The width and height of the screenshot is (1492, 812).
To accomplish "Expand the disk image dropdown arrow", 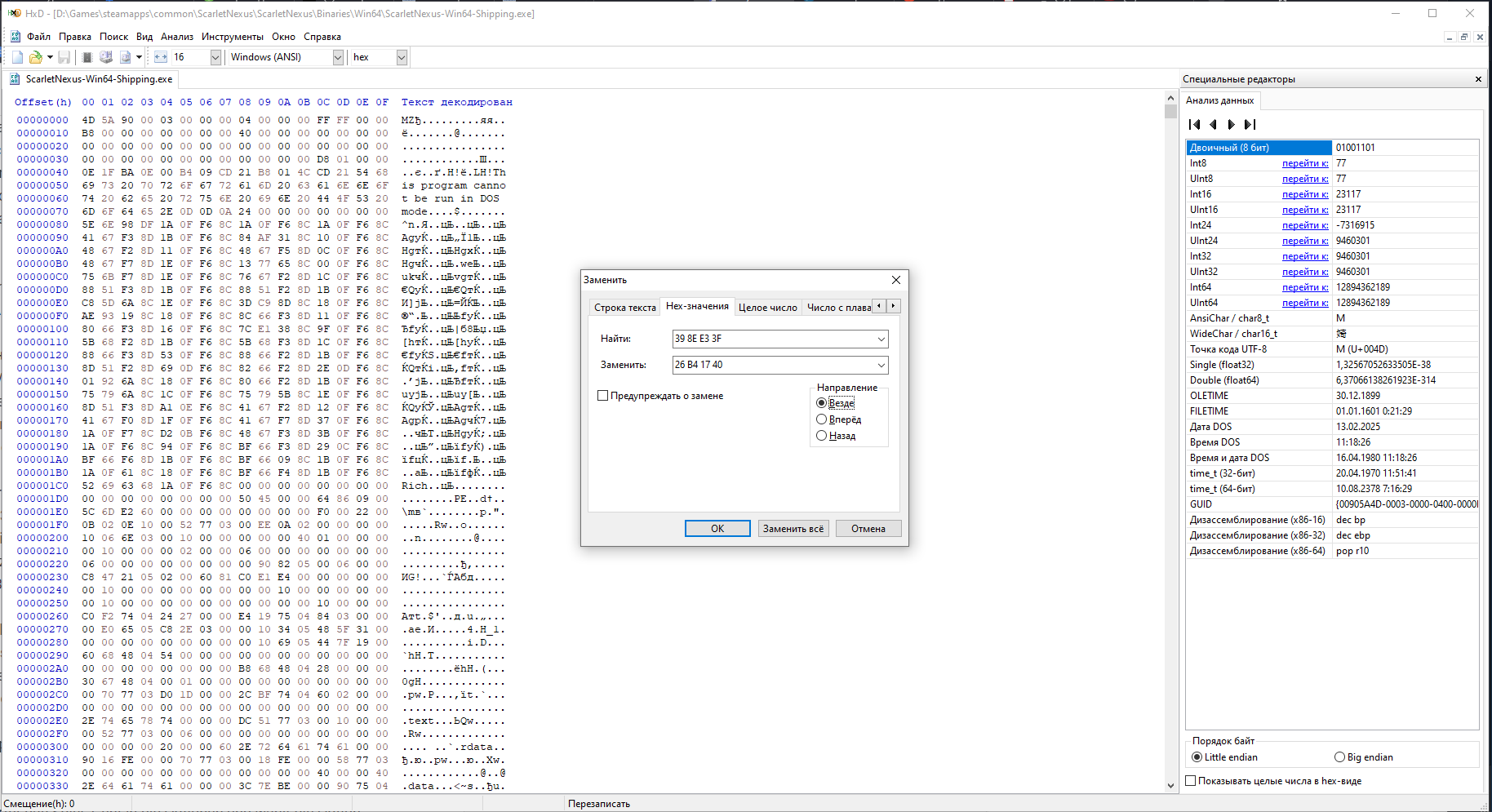I will 139,57.
